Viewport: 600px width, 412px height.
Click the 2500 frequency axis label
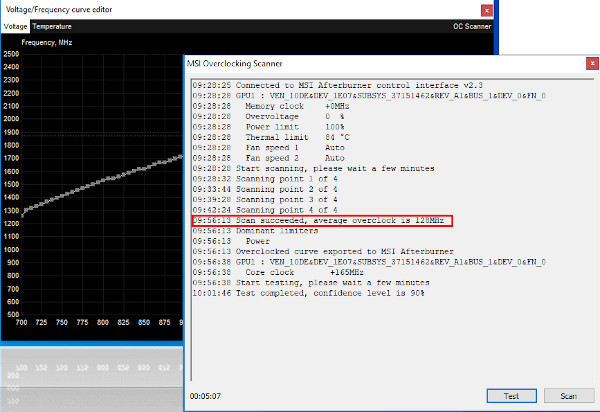coord(11,54)
